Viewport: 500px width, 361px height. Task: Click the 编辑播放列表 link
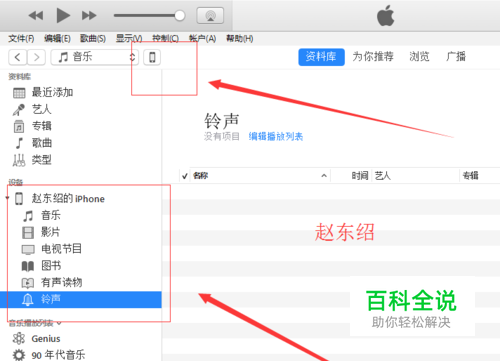click(276, 136)
